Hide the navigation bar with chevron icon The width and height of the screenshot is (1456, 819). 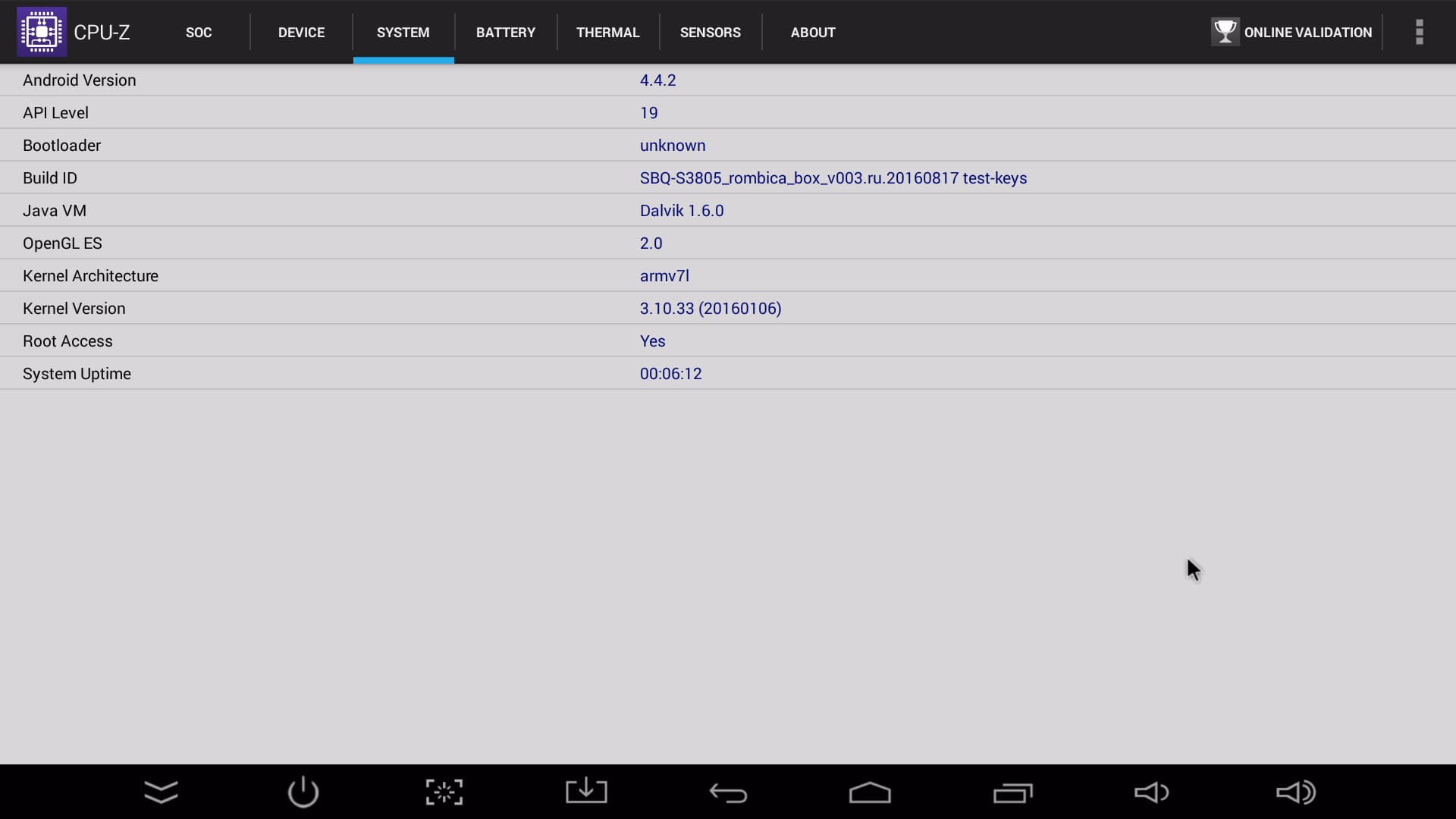[161, 792]
